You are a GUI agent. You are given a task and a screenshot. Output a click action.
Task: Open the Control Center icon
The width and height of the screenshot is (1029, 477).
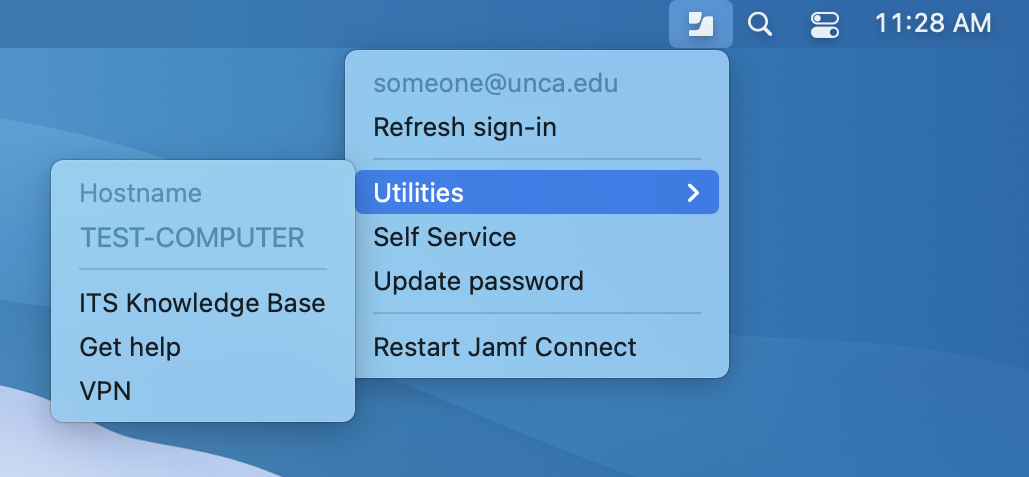pos(824,24)
